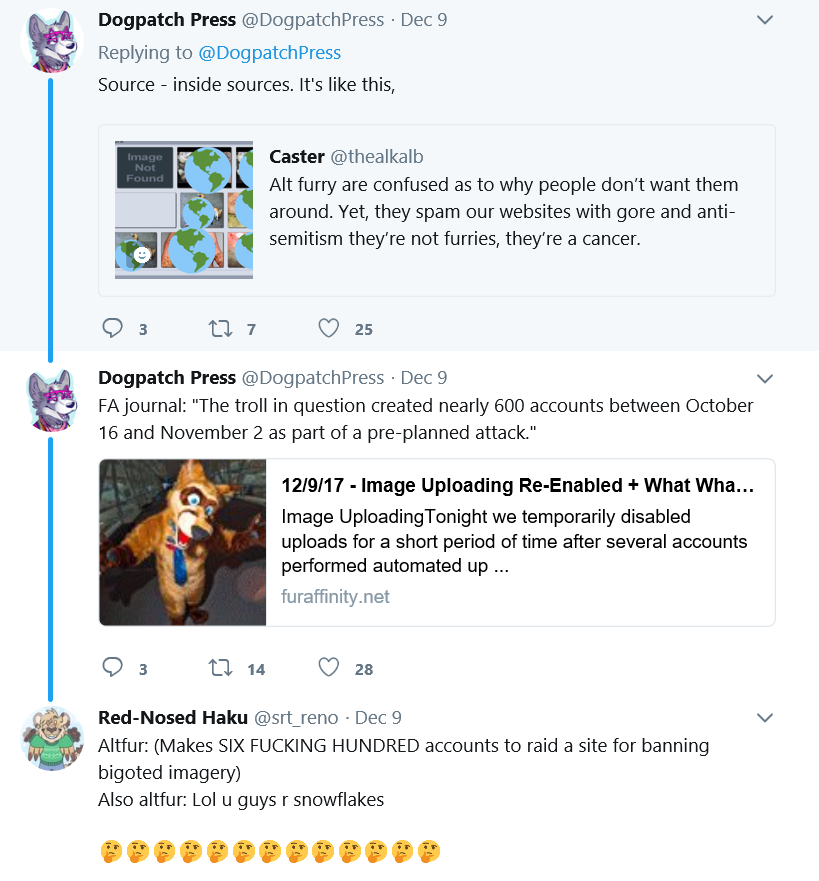
Task: Open the @DogpatchPress reply mention link
Action: (270, 53)
